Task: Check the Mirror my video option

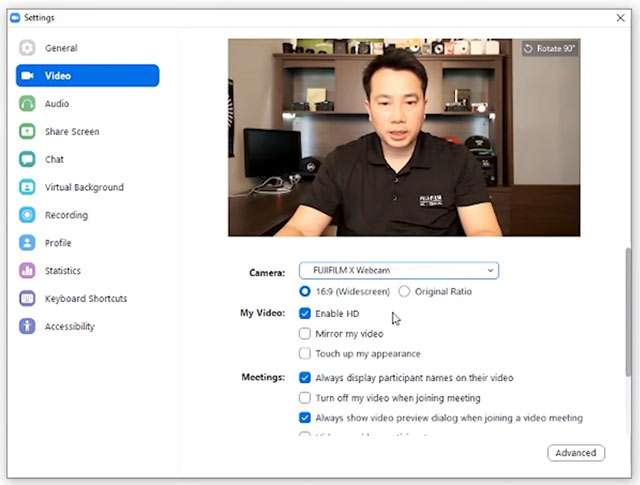Action: coord(305,334)
